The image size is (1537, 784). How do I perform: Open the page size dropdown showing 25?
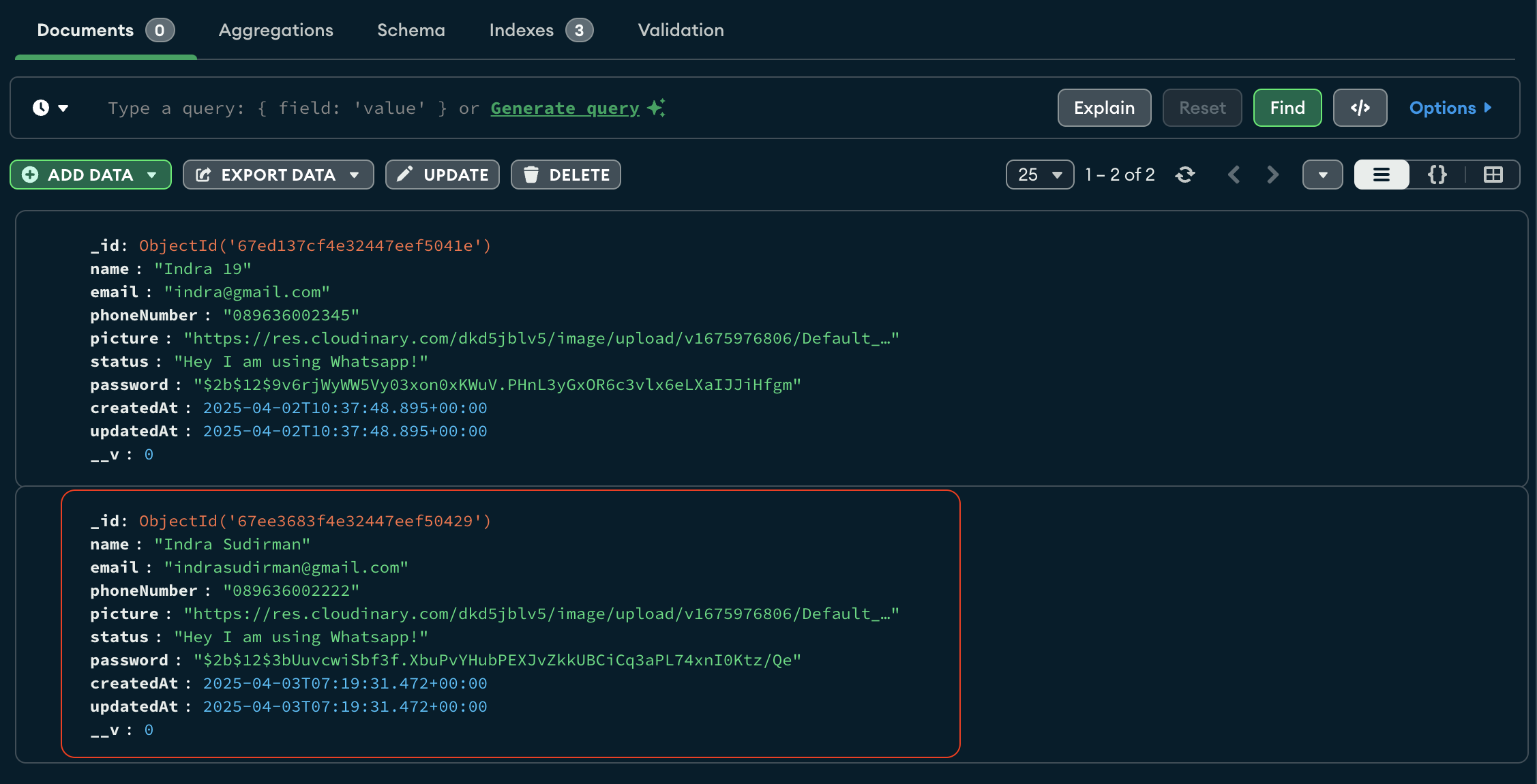click(x=1039, y=175)
